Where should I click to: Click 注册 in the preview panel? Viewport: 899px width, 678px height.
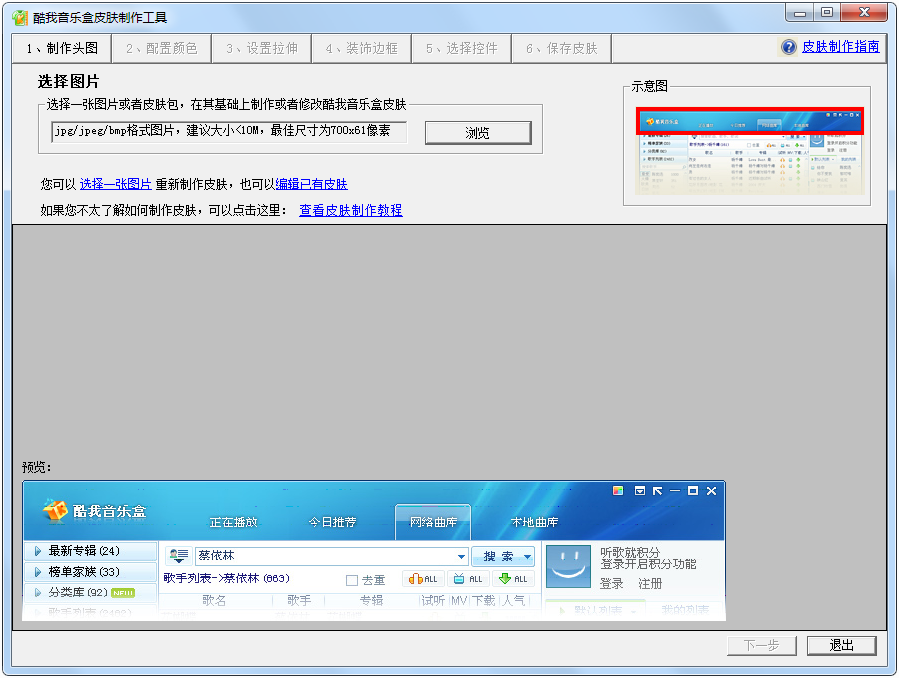click(x=650, y=583)
